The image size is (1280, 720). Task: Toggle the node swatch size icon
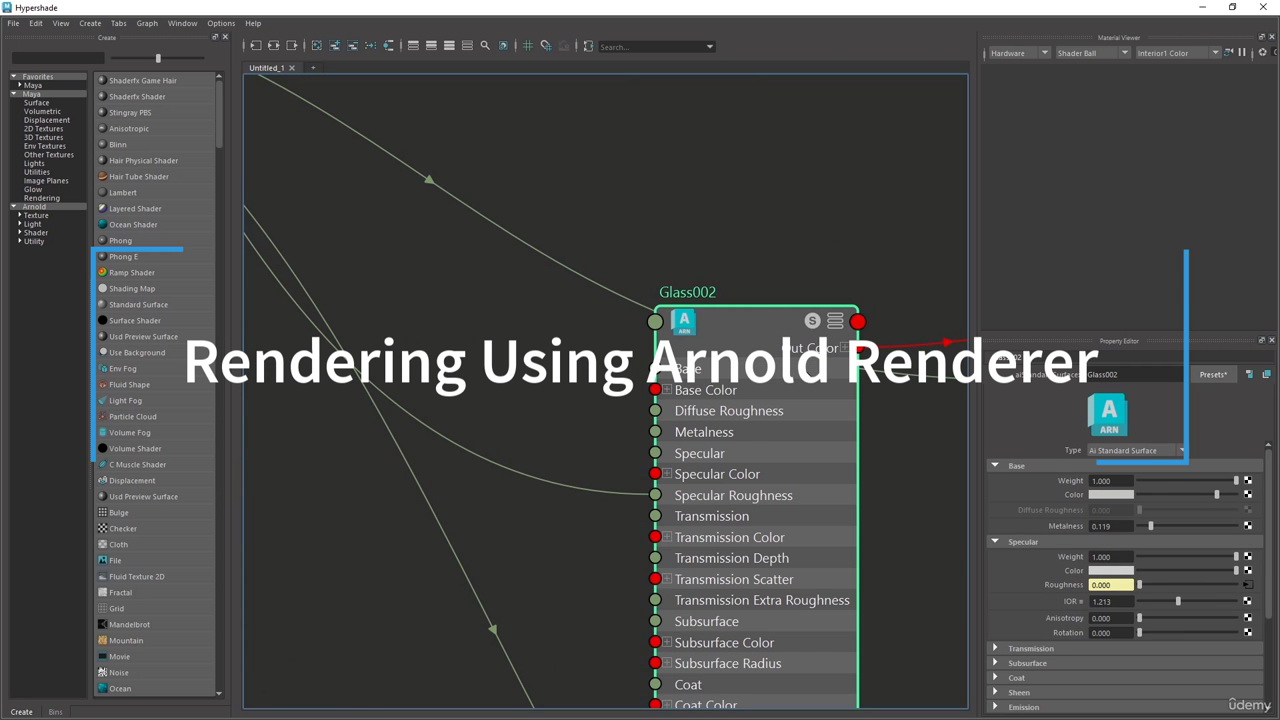click(x=503, y=46)
